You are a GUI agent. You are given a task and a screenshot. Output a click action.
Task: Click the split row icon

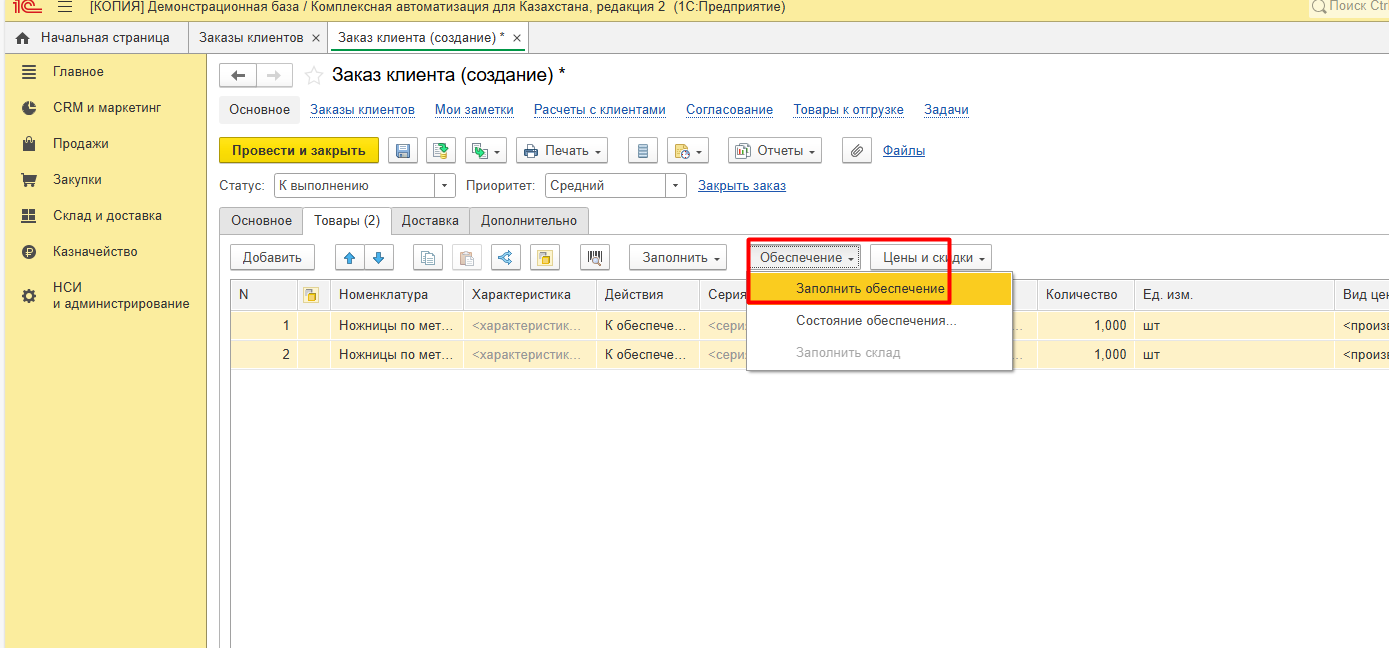pyautogui.click(x=505, y=258)
